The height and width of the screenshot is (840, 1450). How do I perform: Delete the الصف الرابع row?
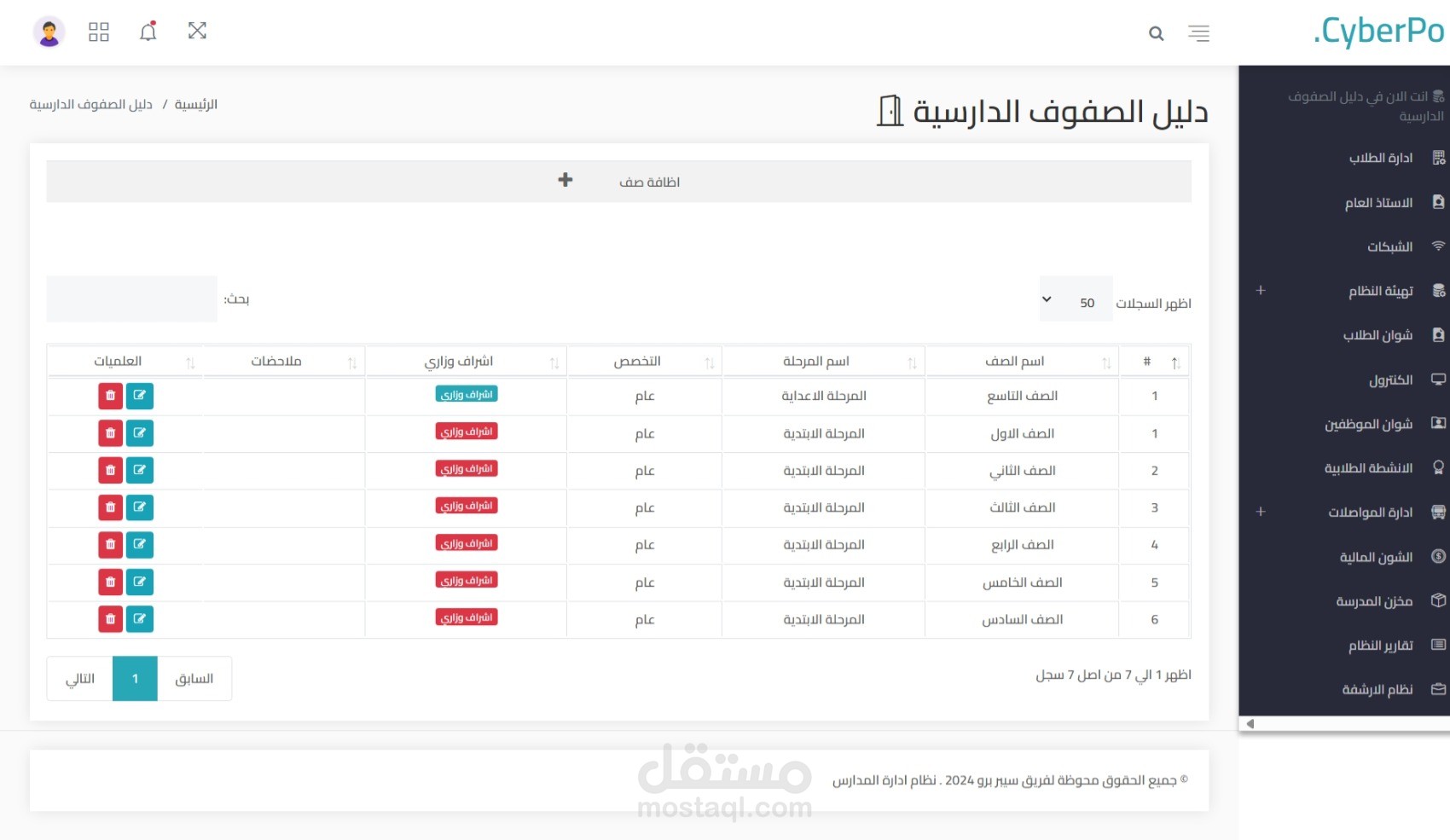pos(111,544)
